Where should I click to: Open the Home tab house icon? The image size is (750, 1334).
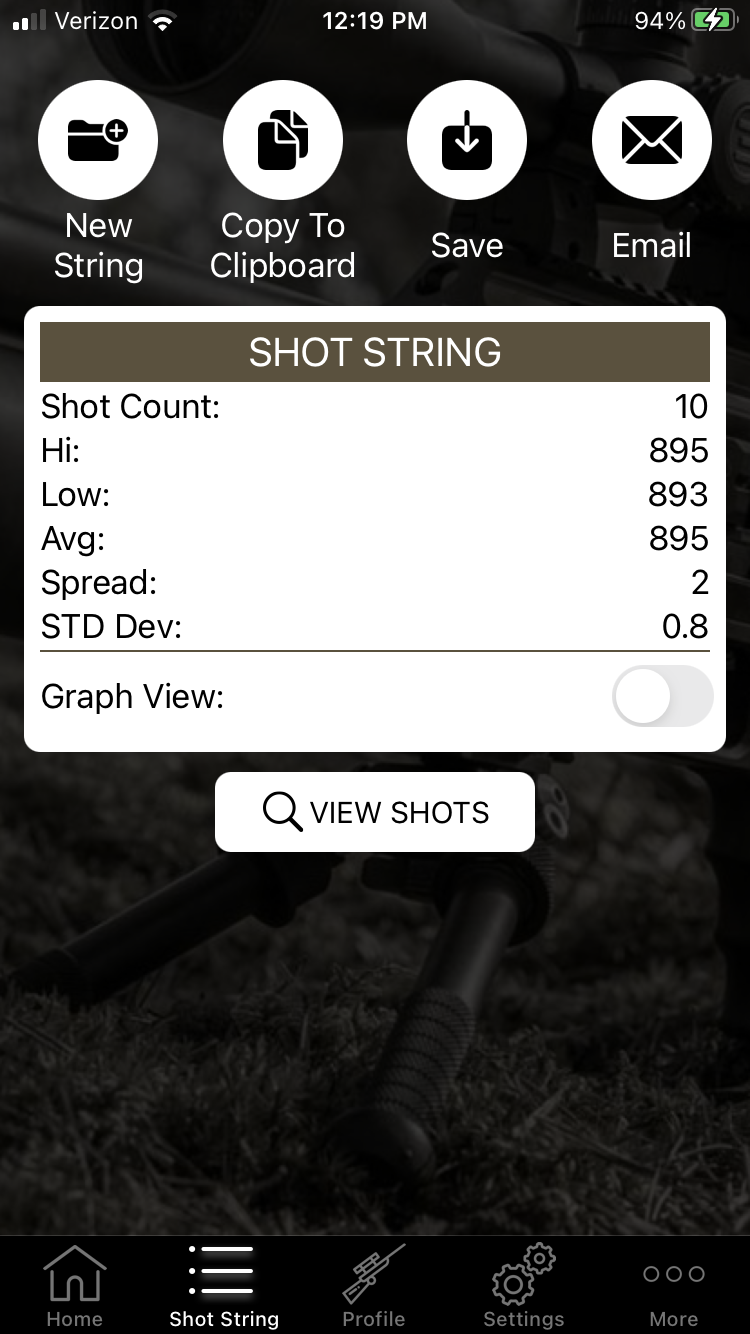[x=75, y=1274]
